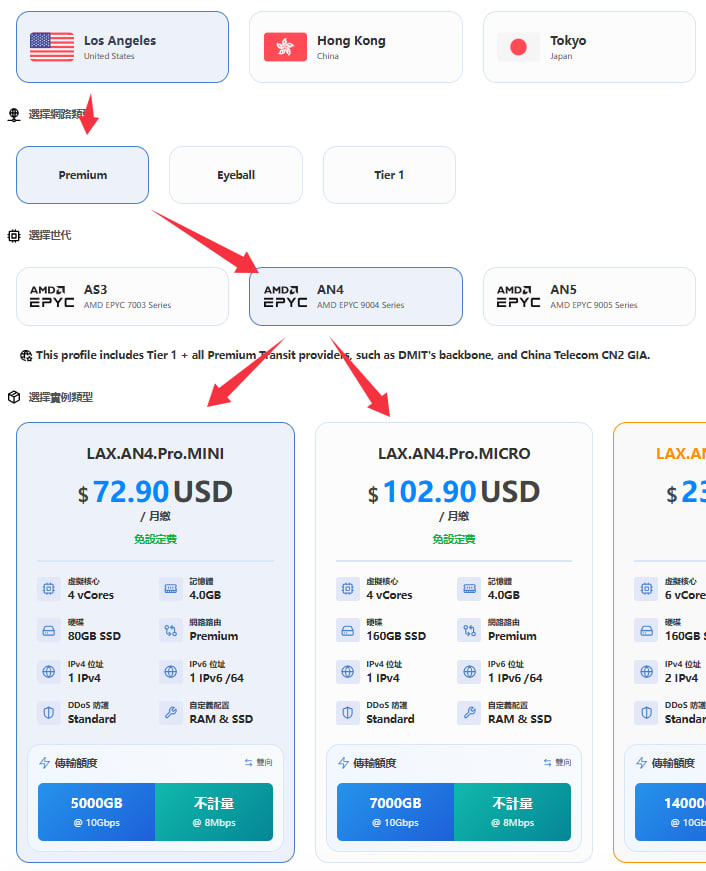Click the $72.90 USD price
706x871 pixels.
point(156,492)
